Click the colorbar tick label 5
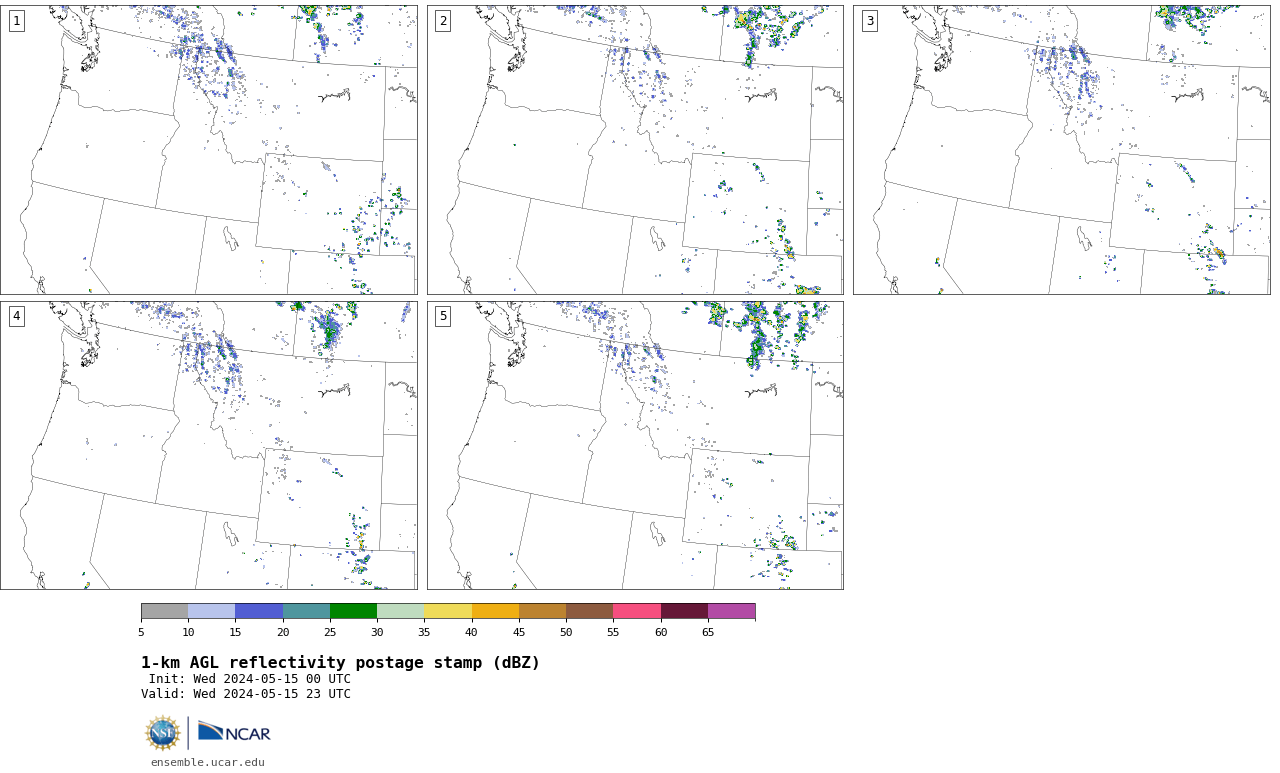Screen dimensions: 1280x773 141,632
